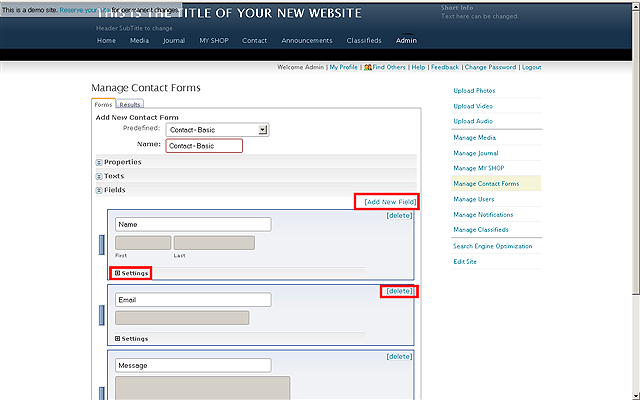The height and width of the screenshot is (400, 640).
Task: Expand the Texts section icon
Action: pos(99,176)
